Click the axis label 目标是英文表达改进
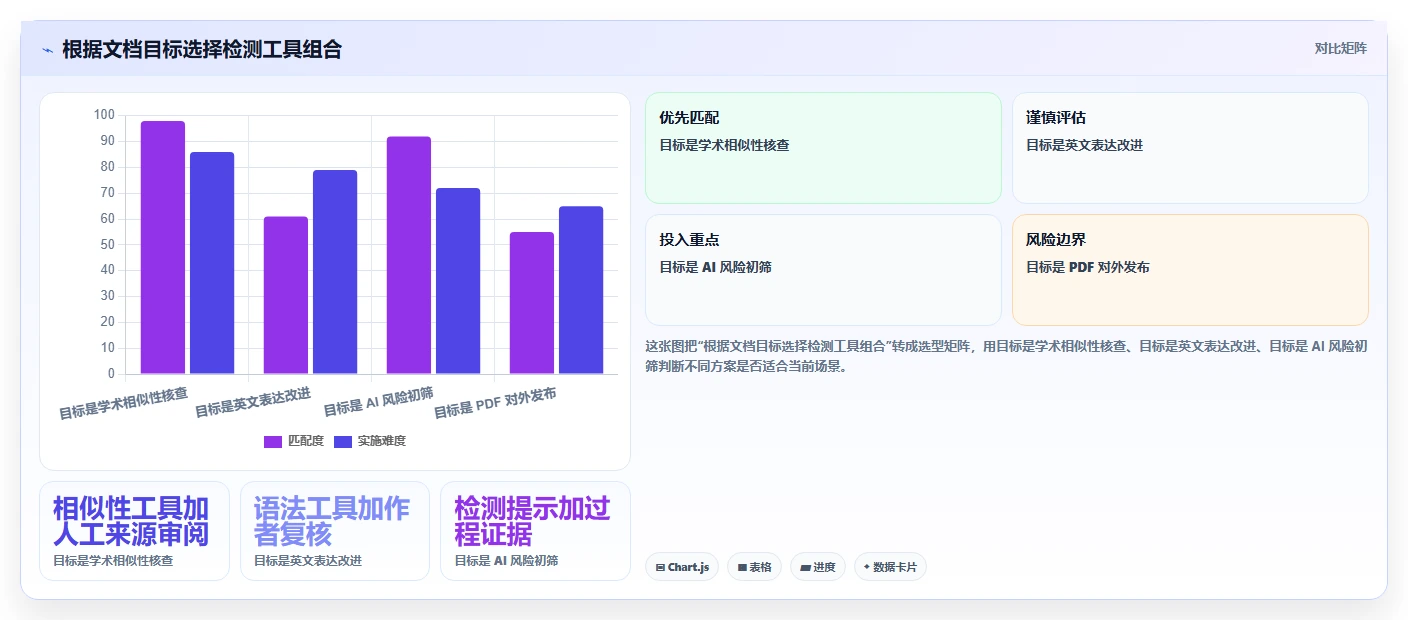The image size is (1408, 620). 253,402
